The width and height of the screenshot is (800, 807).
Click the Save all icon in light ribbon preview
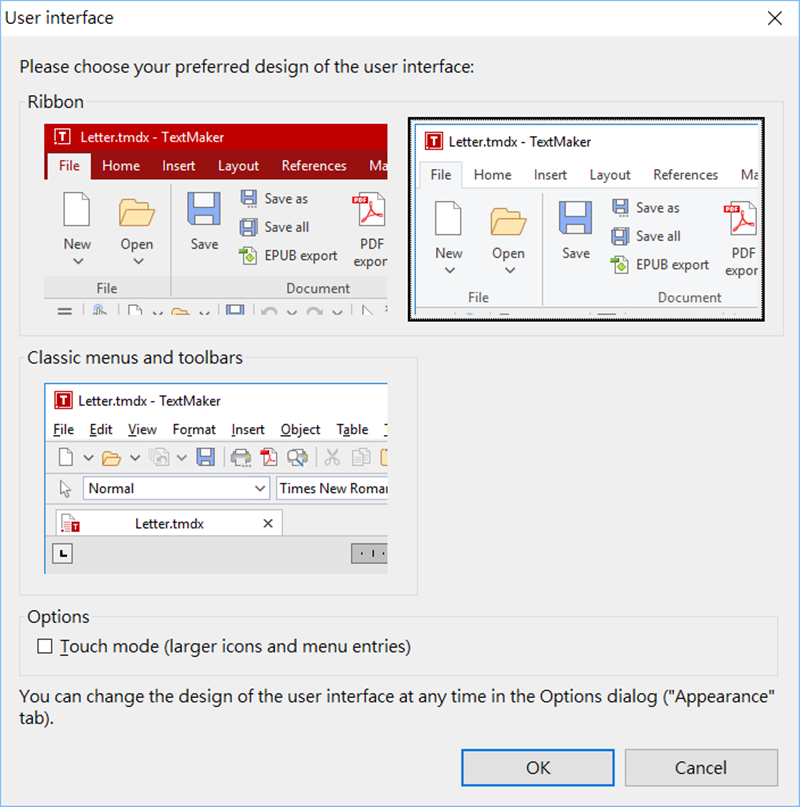tap(621, 236)
